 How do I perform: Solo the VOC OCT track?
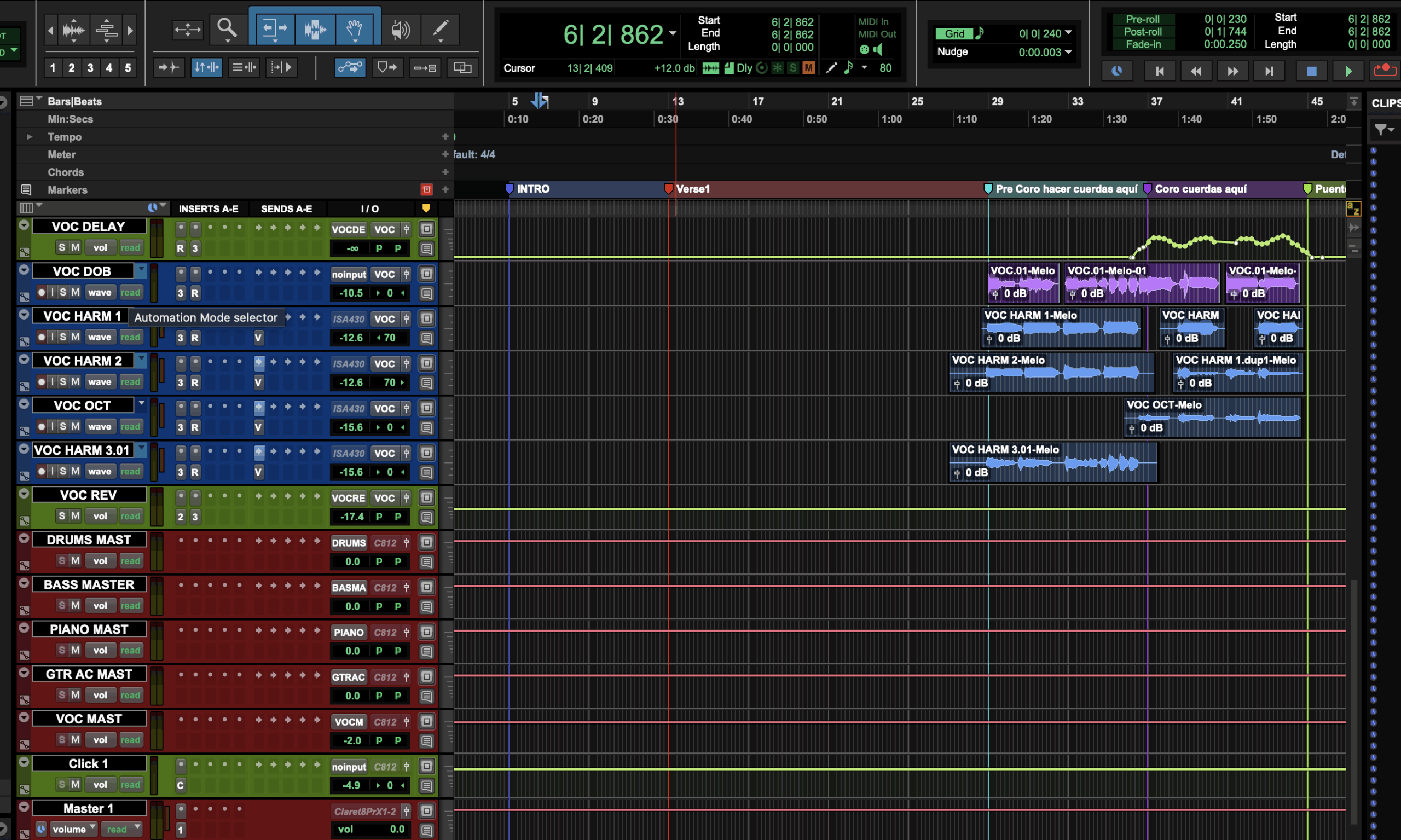click(x=63, y=426)
